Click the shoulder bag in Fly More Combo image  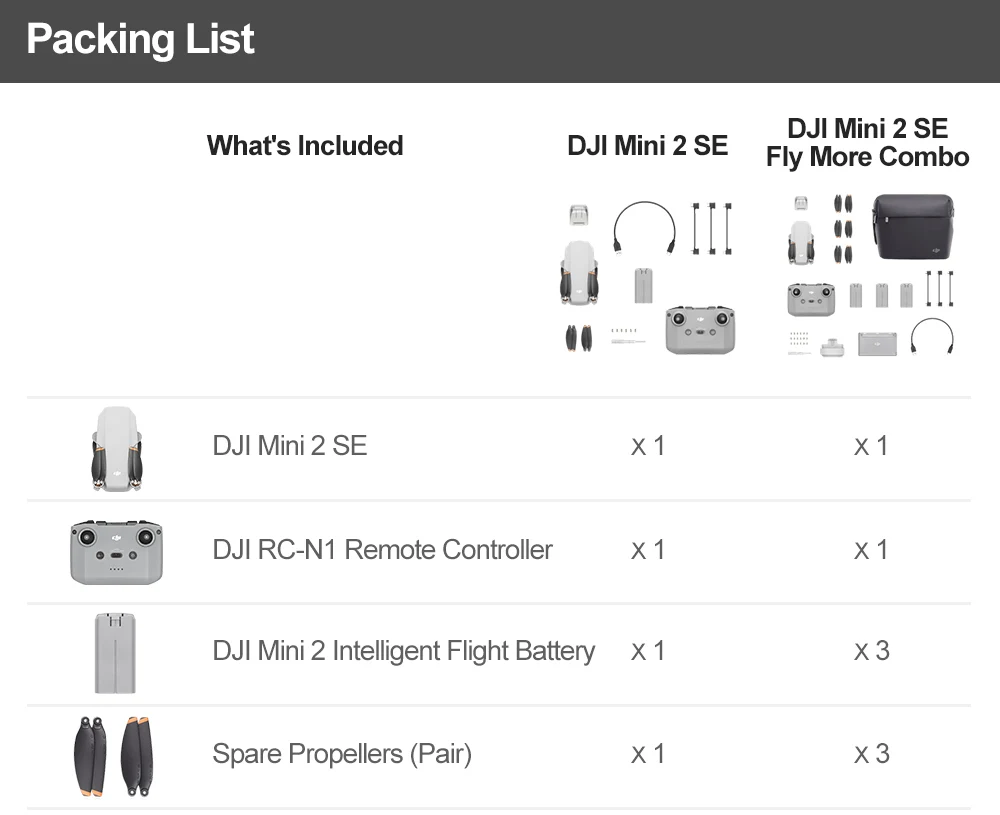click(913, 226)
